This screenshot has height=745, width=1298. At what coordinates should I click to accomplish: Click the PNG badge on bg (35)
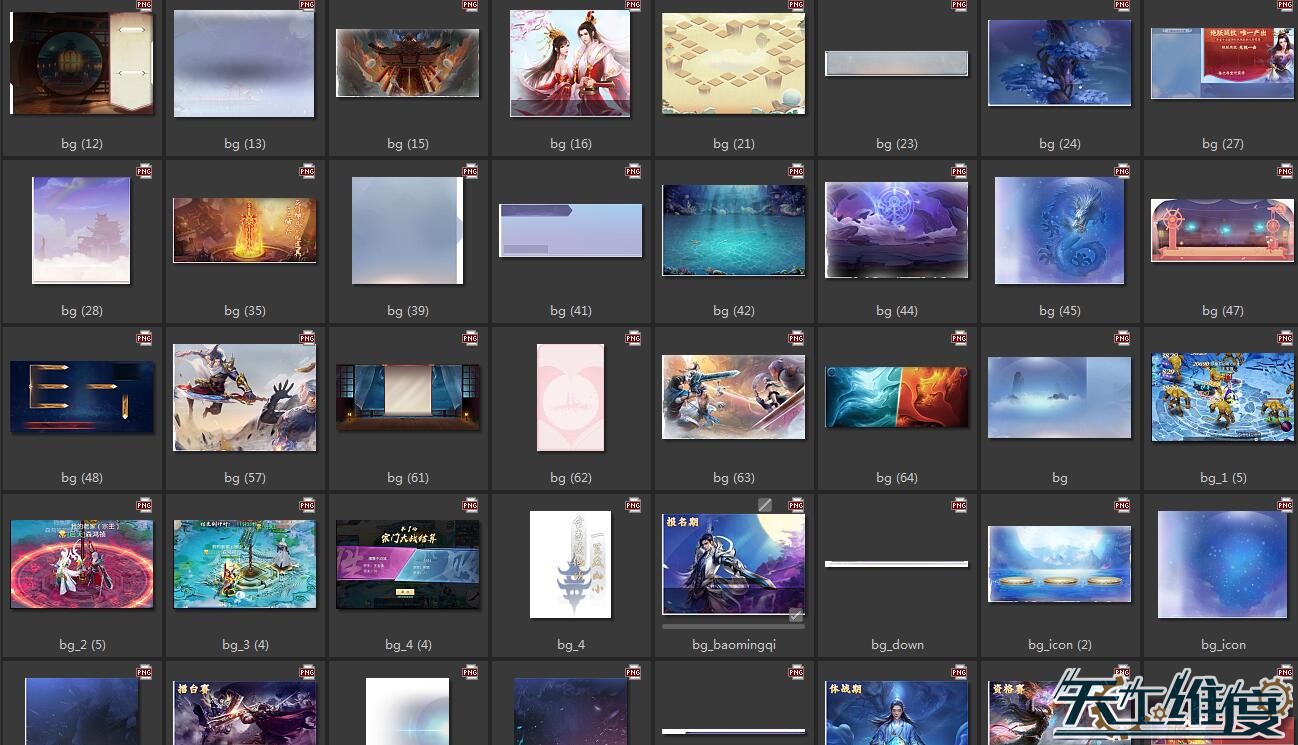pos(307,171)
